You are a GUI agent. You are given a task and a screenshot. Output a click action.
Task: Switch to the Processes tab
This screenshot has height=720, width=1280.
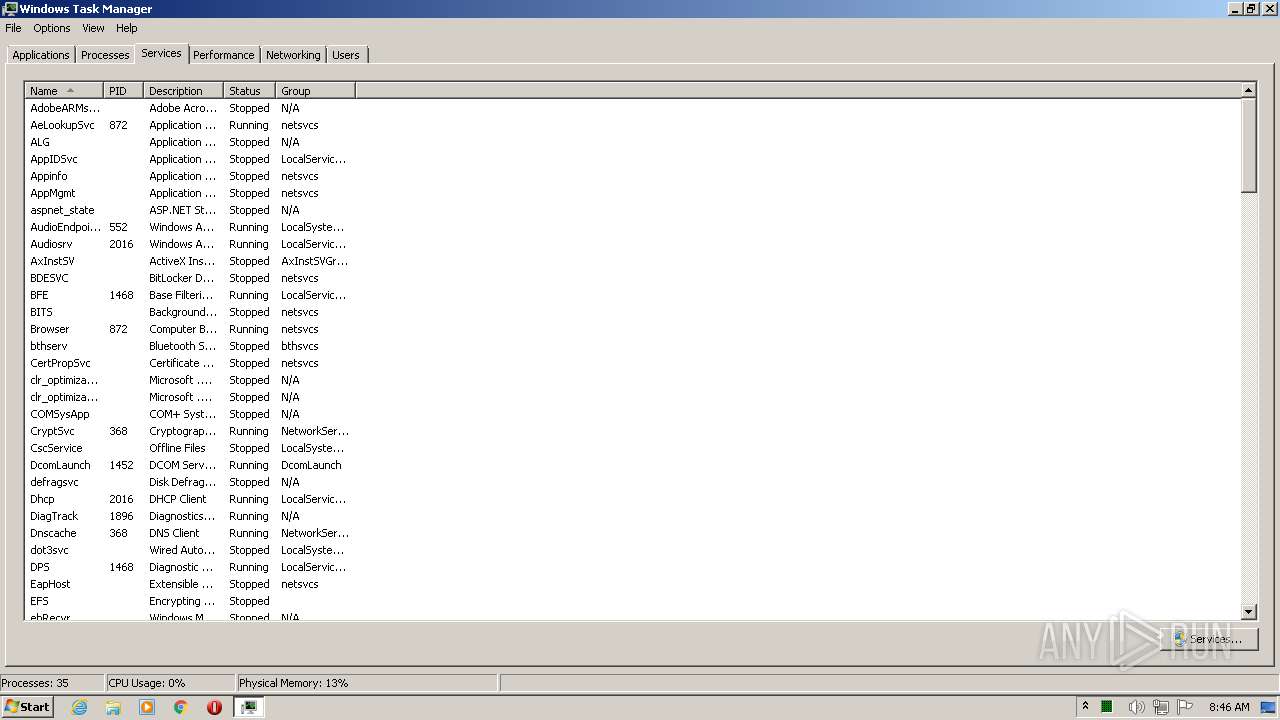pyautogui.click(x=105, y=55)
